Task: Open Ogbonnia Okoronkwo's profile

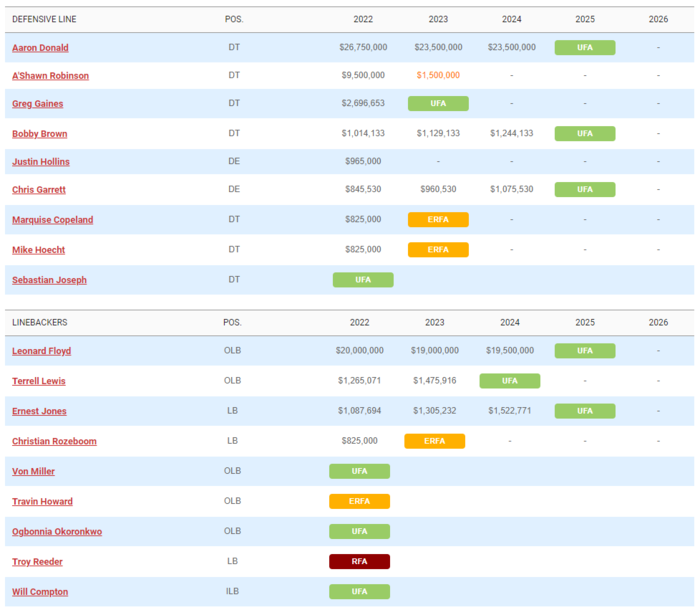Action: pyautogui.click(x=57, y=532)
